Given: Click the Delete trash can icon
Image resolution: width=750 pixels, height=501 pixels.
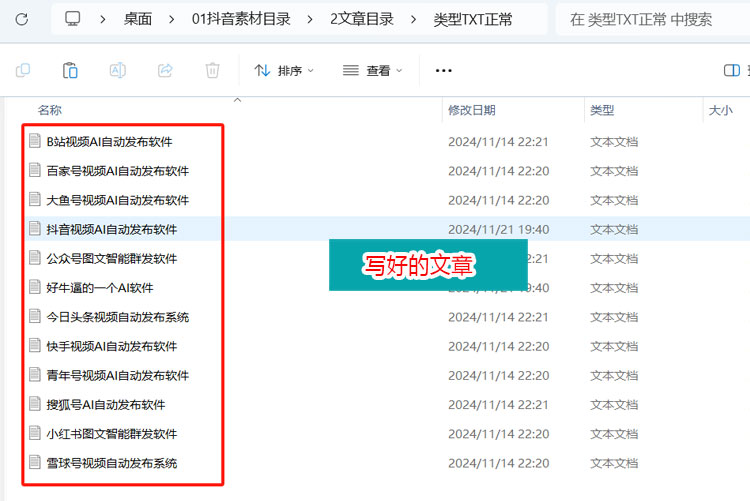Looking at the screenshot, I should click(212, 70).
